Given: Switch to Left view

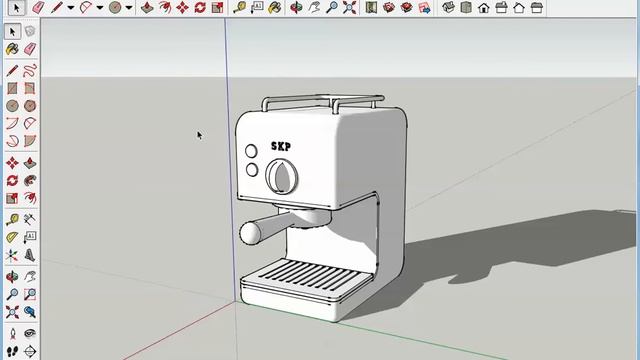Looking at the screenshot, I should tap(537, 7).
